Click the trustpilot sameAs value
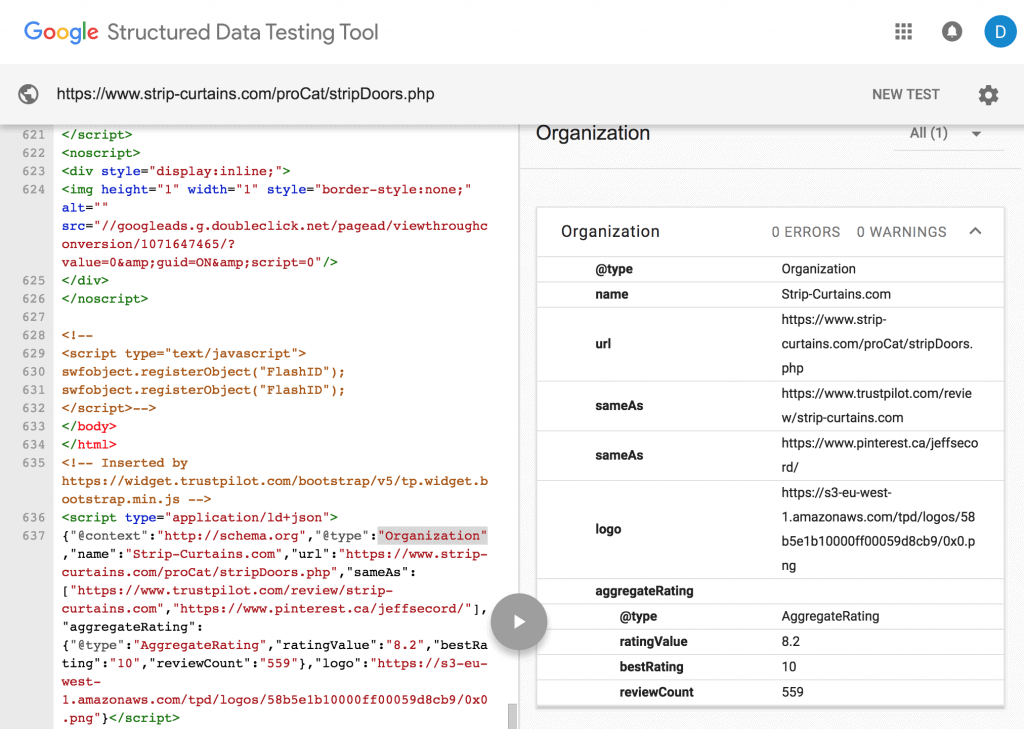The height and width of the screenshot is (729, 1024). pyautogui.click(x=876, y=406)
